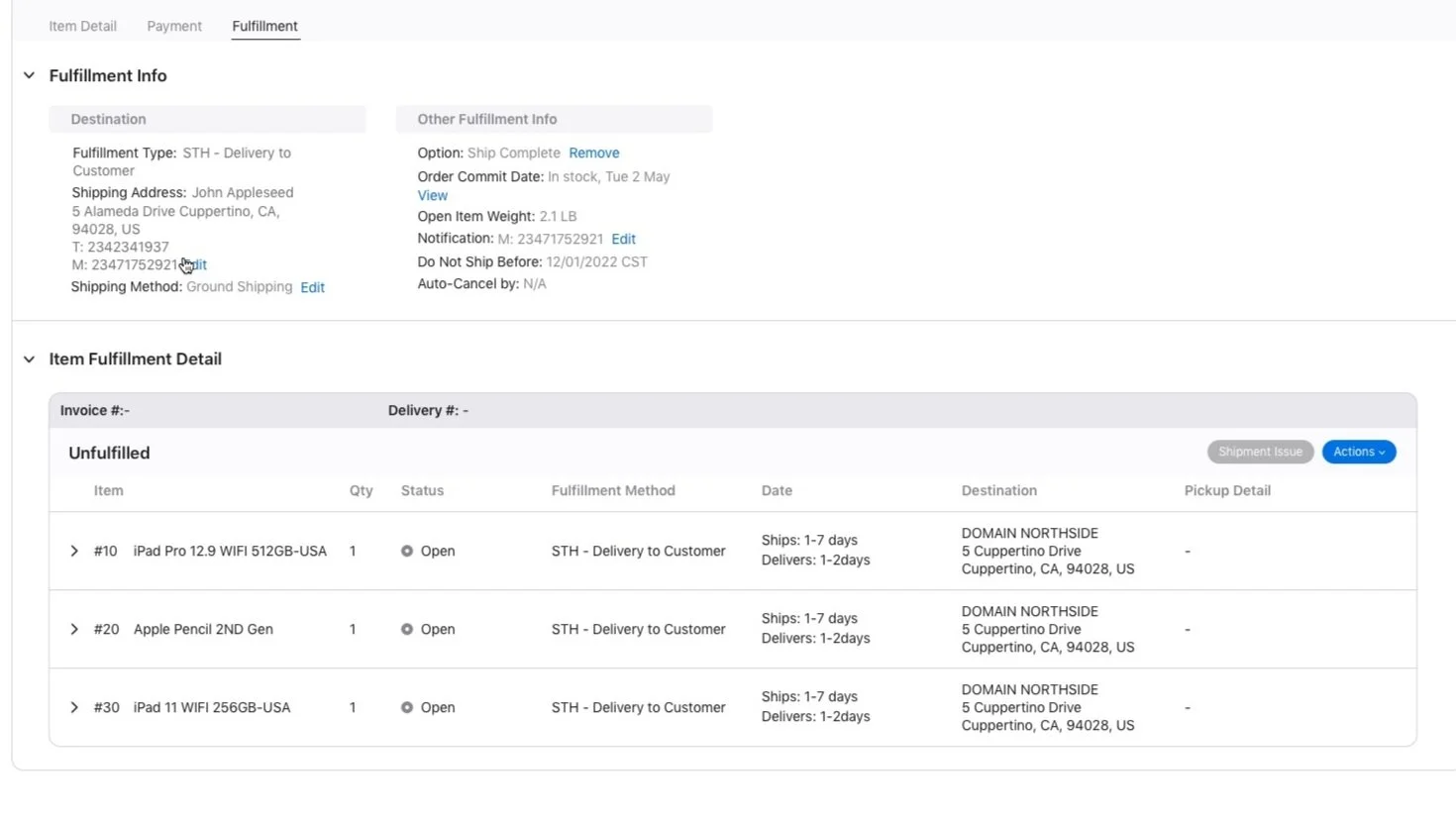Click the T: 2342341937 phone number
The height and width of the screenshot is (819, 1456).
click(x=120, y=247)
